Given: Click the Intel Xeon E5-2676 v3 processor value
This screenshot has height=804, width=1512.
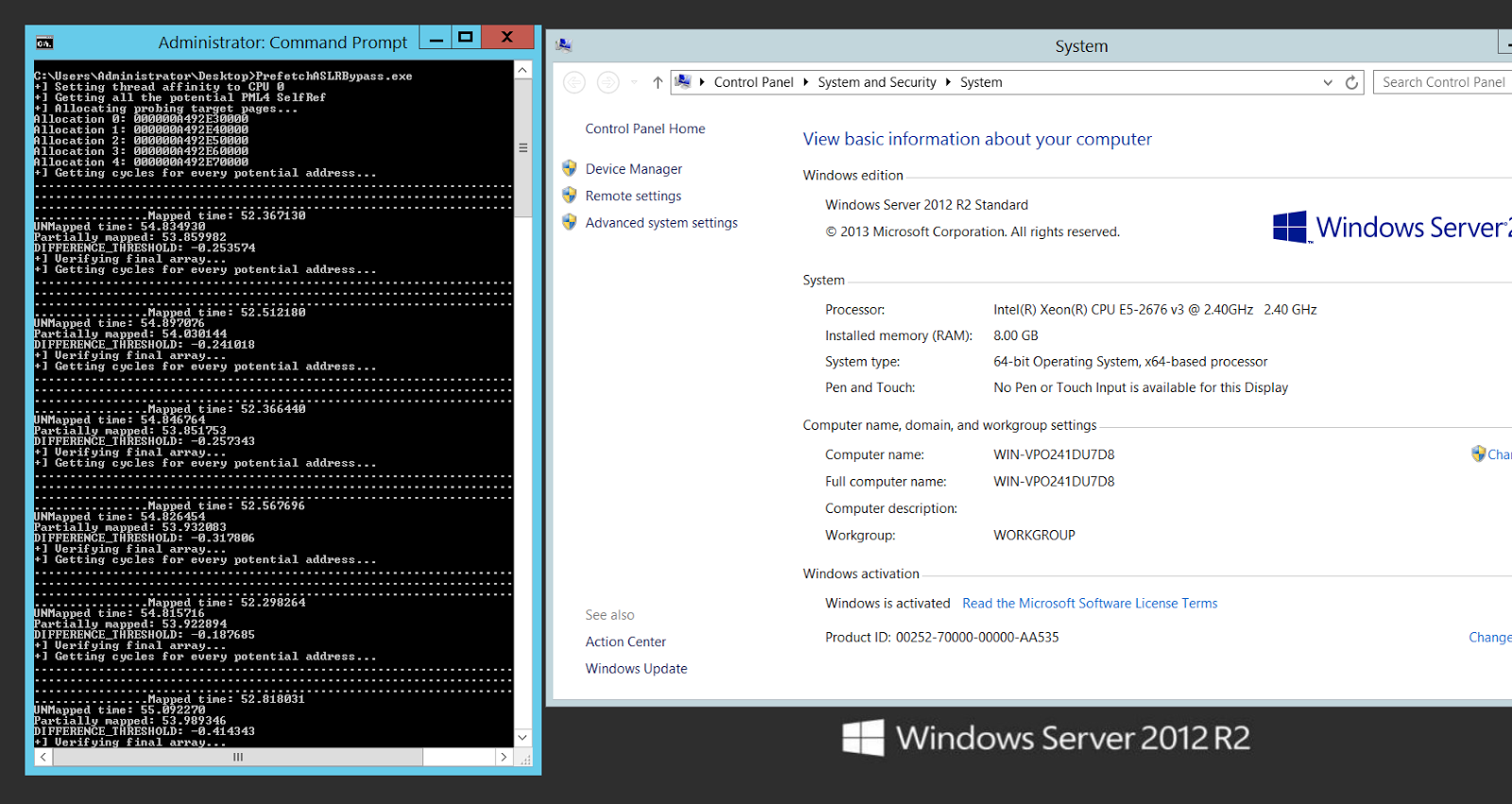Looking at the screenshot, I should [x=1155, y=309].
